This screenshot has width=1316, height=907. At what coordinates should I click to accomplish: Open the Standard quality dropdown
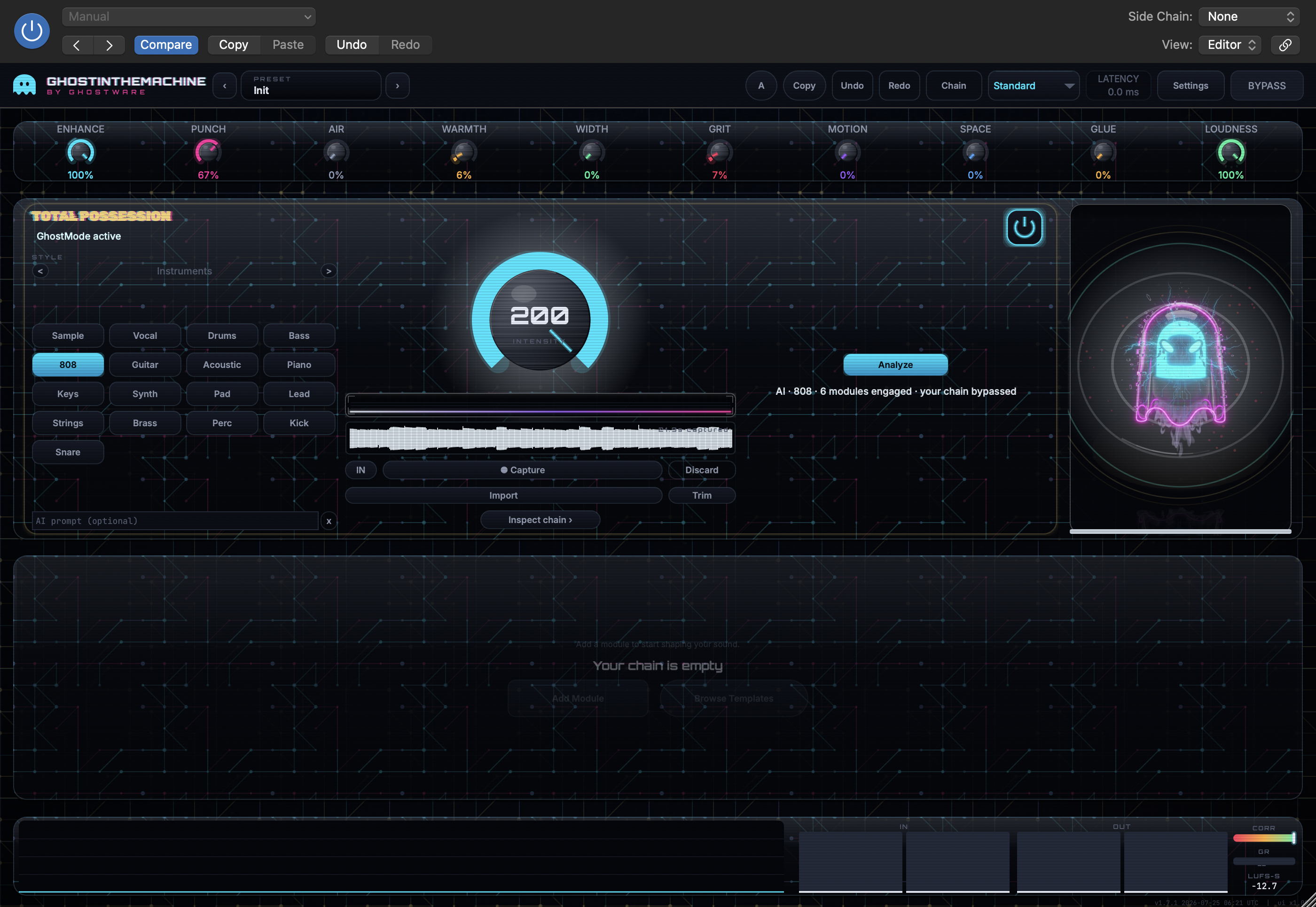[1033, 86]
